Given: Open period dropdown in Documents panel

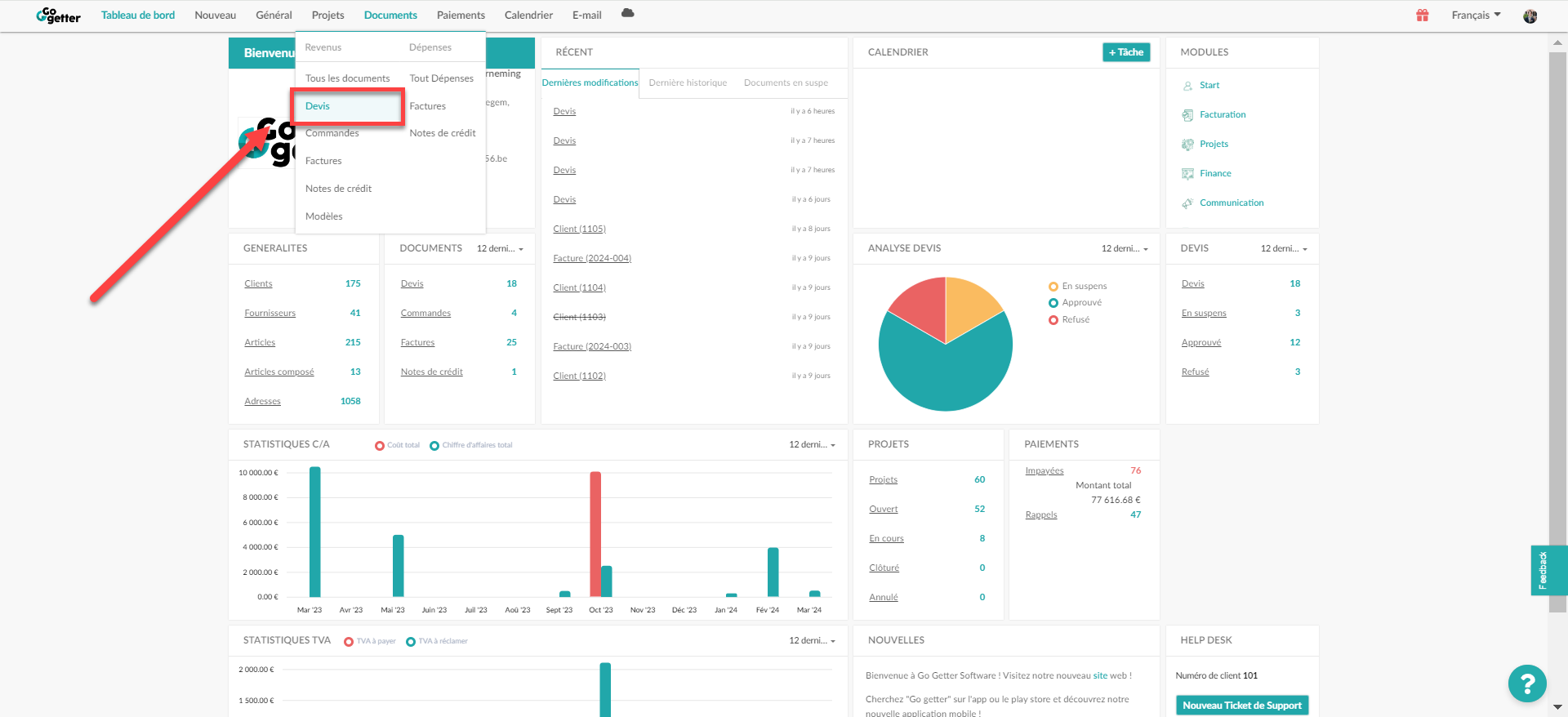Looking at the screenshot, I should tap(500, 248).
